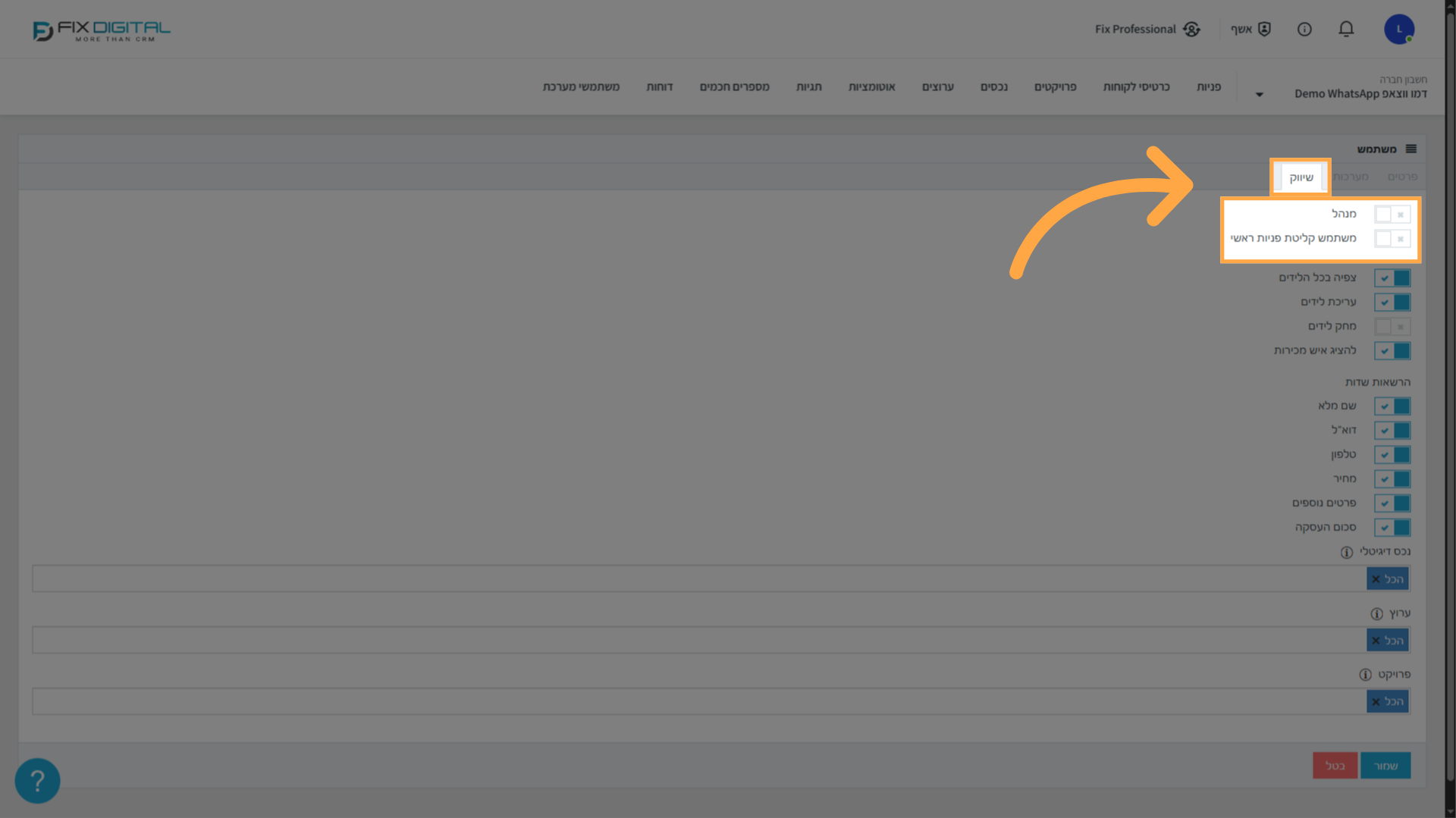Image resolution: width=1456 pixels, height=818 pixels.
Task: Open the user avatar menu
Action: 1399,29
